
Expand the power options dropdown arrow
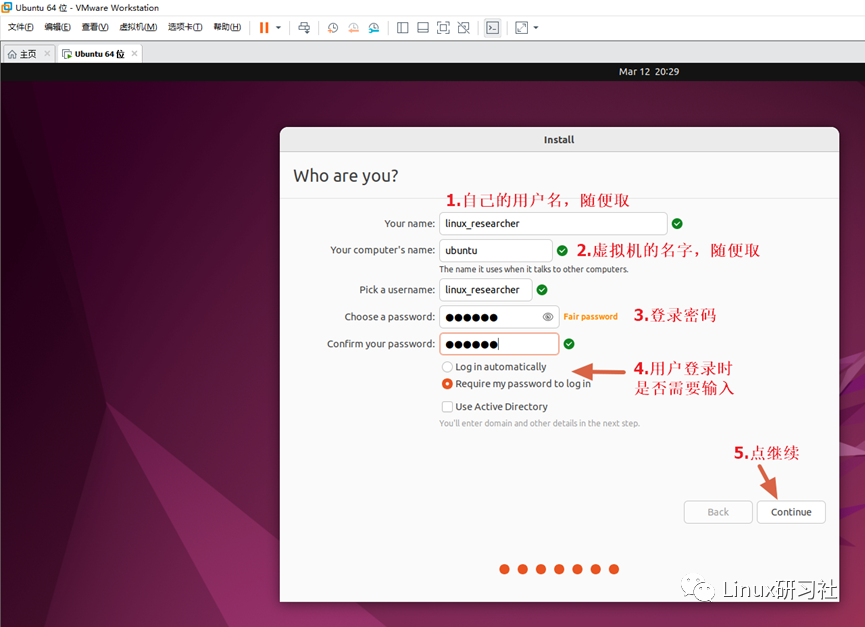[x=279, y=28]
